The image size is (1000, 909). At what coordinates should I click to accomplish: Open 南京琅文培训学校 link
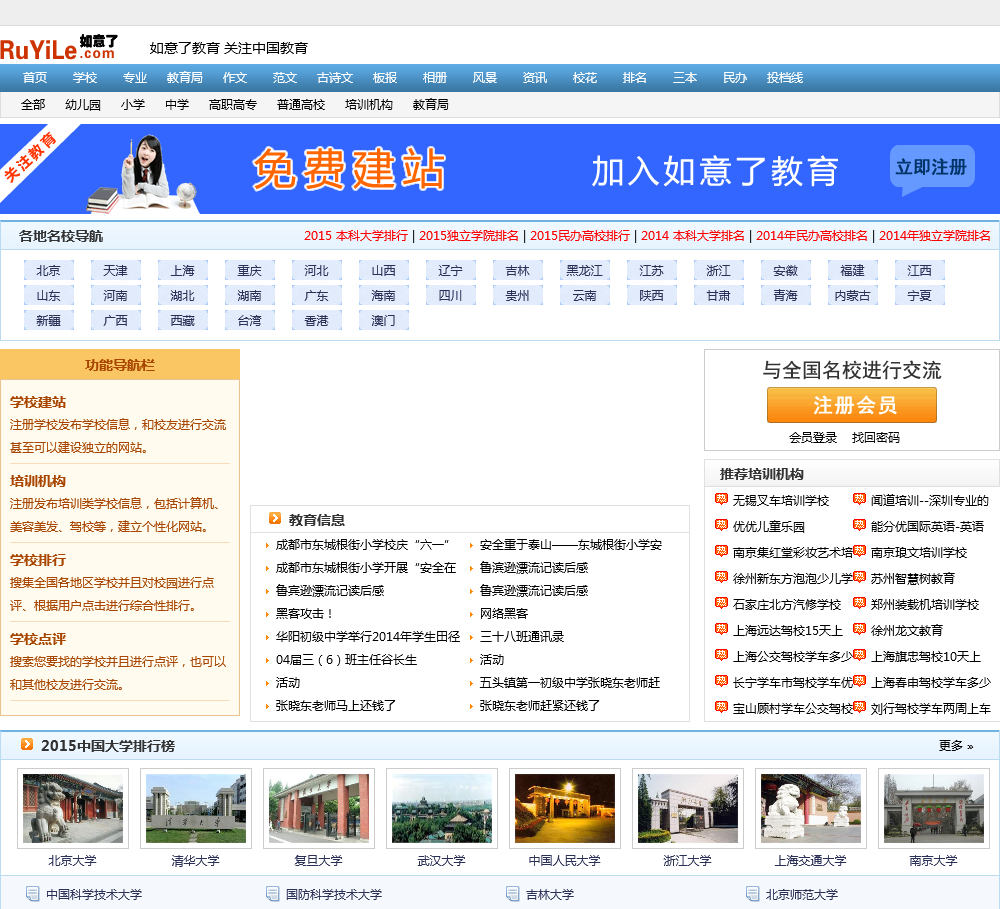pyautogui.click(x=919, y=552)
